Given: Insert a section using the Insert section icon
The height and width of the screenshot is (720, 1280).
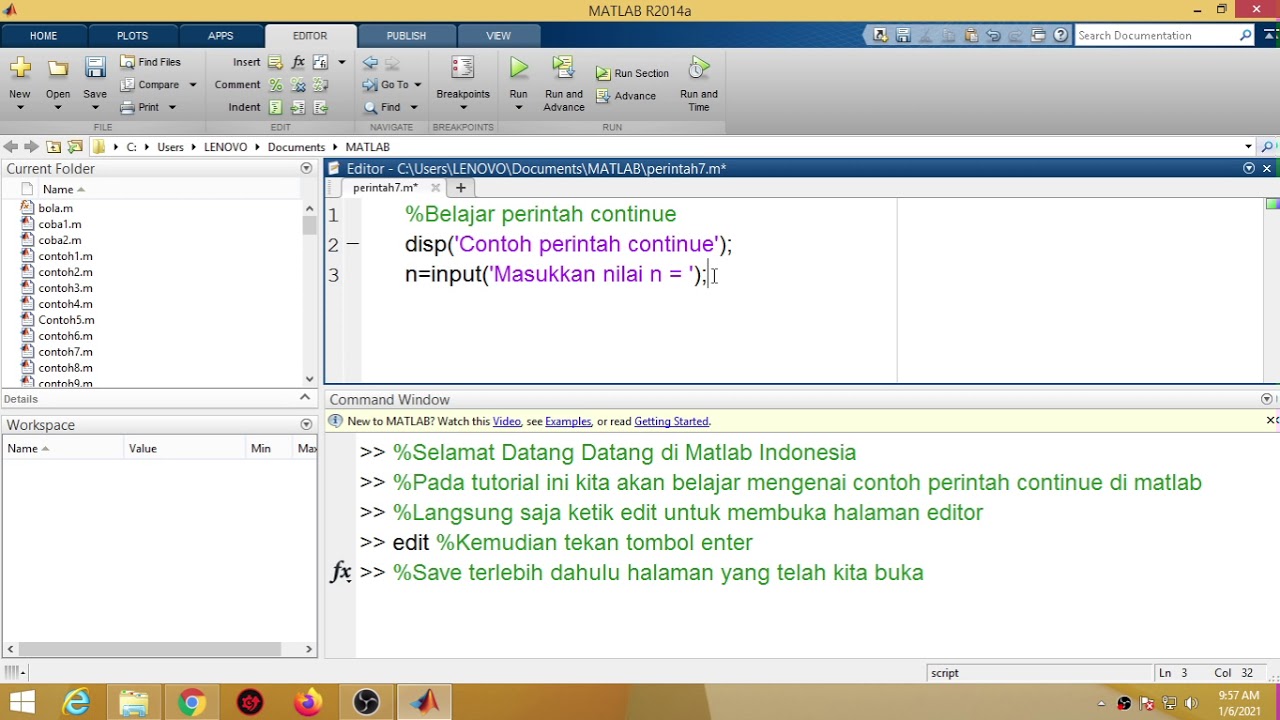Looking at the screenshot, I should [275, 62].
